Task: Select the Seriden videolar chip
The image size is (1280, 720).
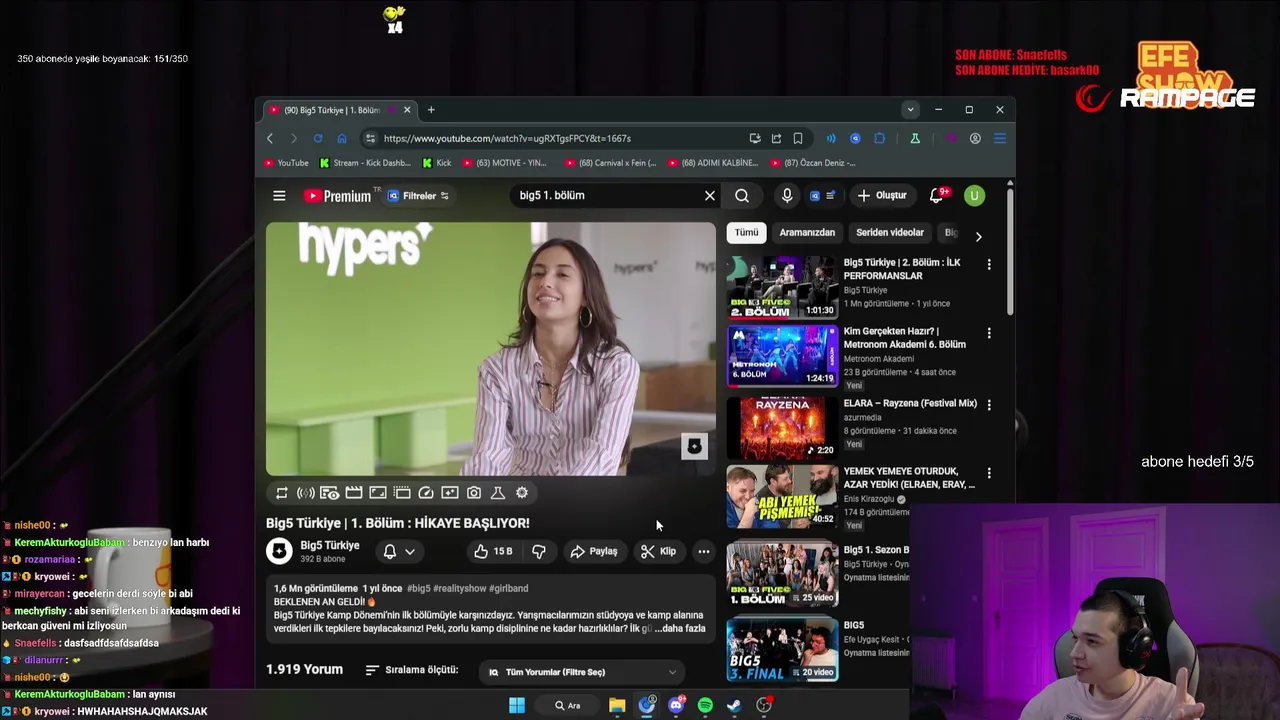Action: 890,232
